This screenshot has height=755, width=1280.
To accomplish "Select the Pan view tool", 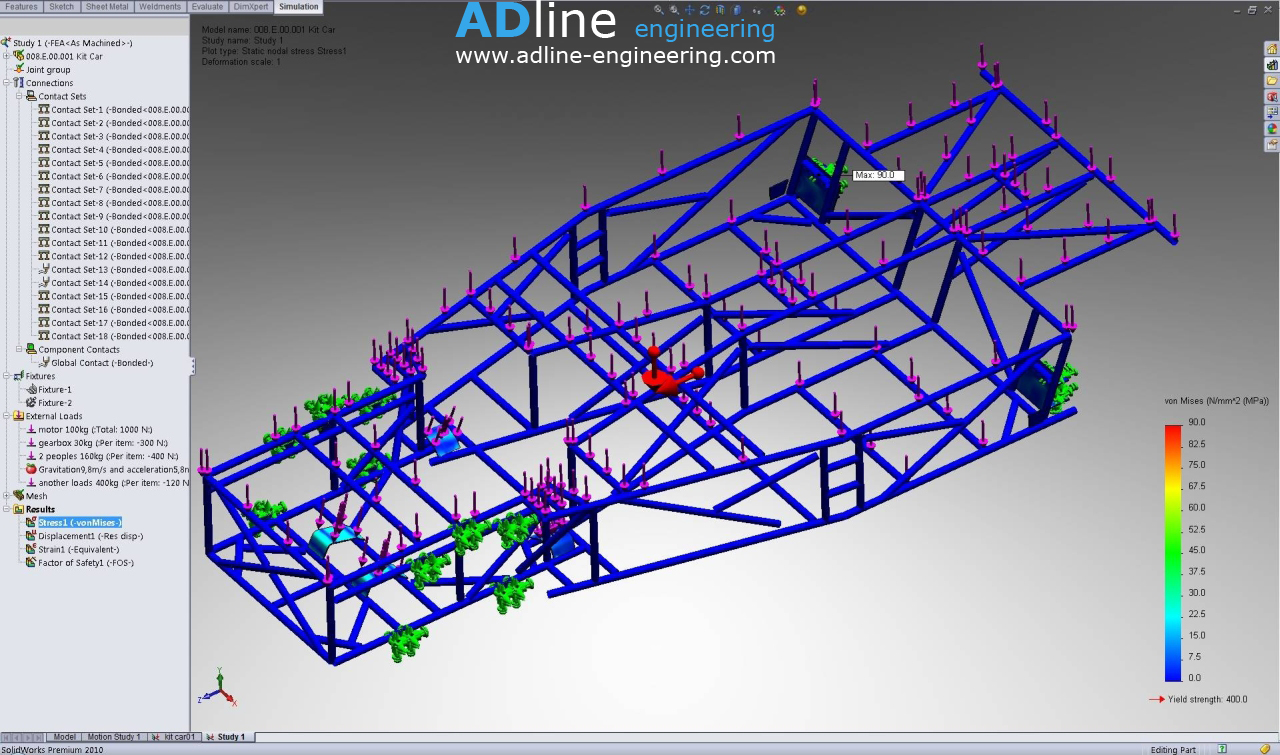I will 689,9.
